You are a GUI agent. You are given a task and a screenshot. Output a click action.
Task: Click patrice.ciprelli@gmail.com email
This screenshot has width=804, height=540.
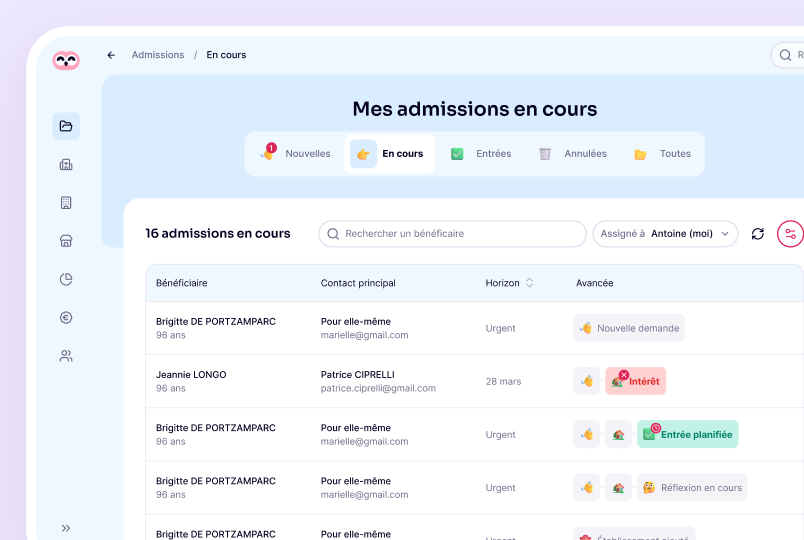click(x=378, y=388)
